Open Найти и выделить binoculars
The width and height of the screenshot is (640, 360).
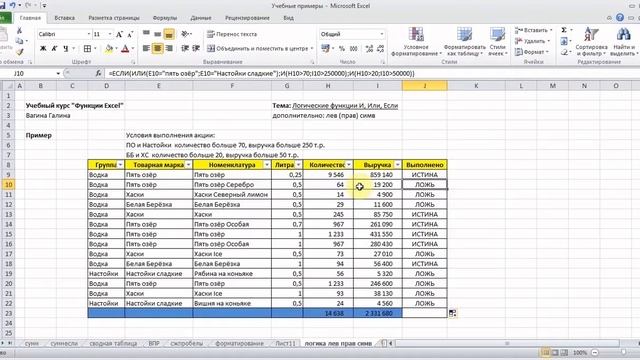tap(623, 41)
